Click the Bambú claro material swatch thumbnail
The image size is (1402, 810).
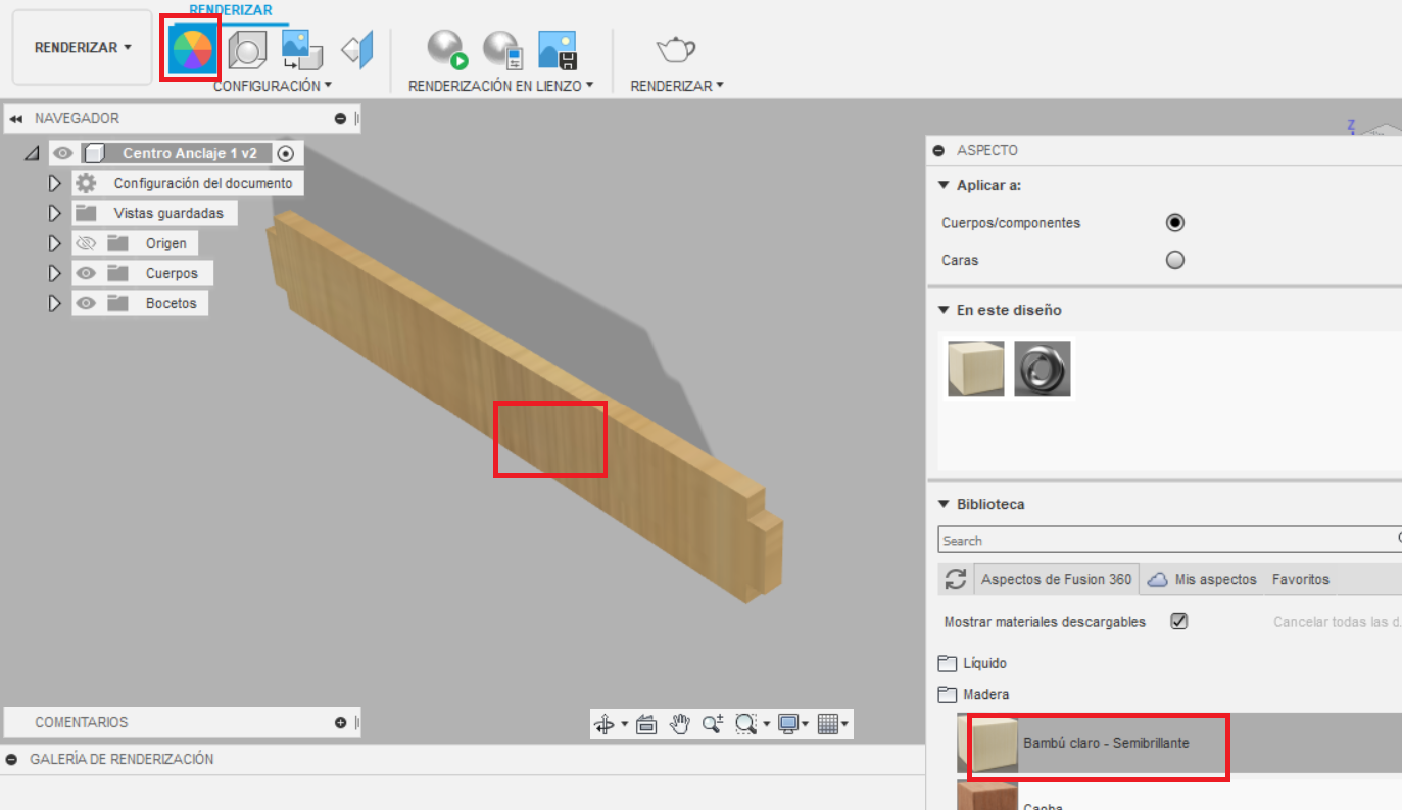(x=988, y=745)
